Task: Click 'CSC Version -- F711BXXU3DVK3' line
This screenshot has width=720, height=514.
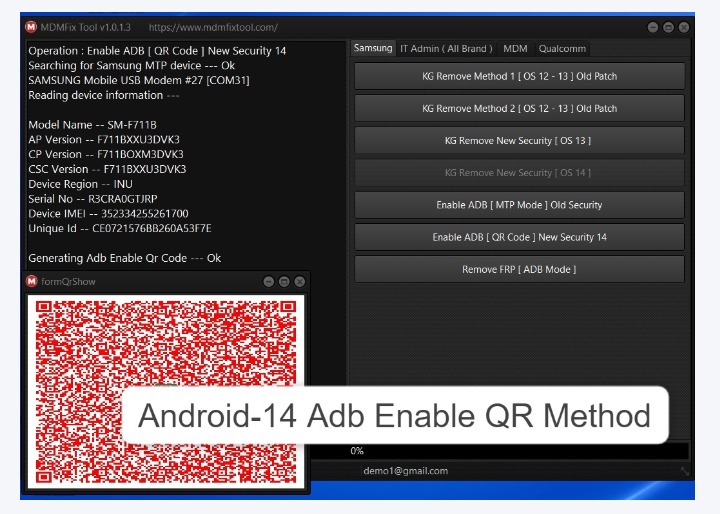Action: tap(107, 169)
